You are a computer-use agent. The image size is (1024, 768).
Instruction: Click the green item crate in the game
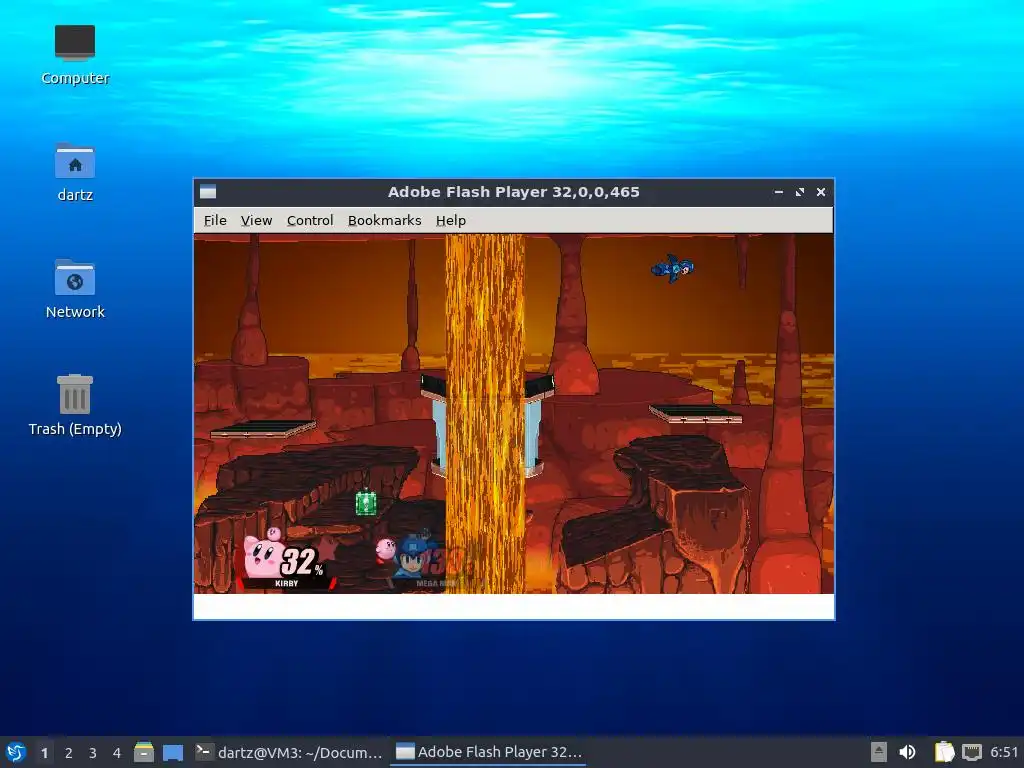click(366, 503)
